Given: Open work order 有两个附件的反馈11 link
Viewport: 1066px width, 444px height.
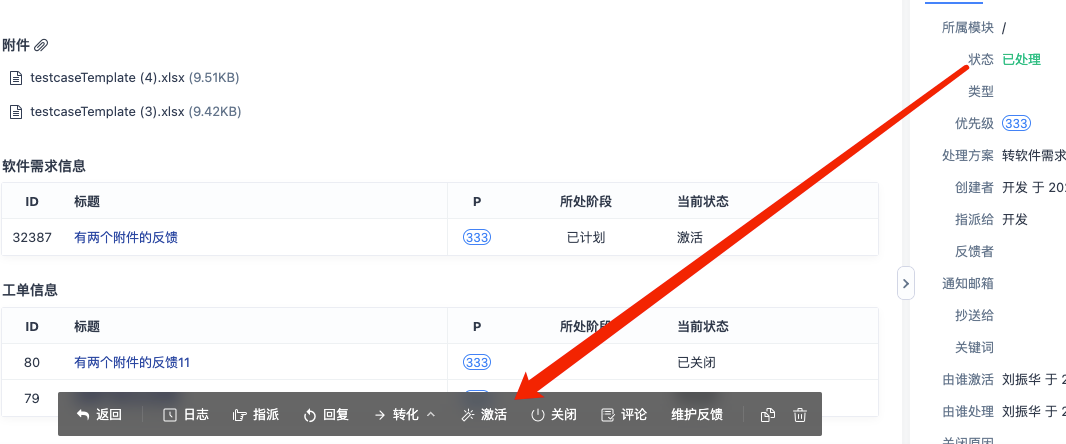Looking at the screenshot, I should [132, 362].
